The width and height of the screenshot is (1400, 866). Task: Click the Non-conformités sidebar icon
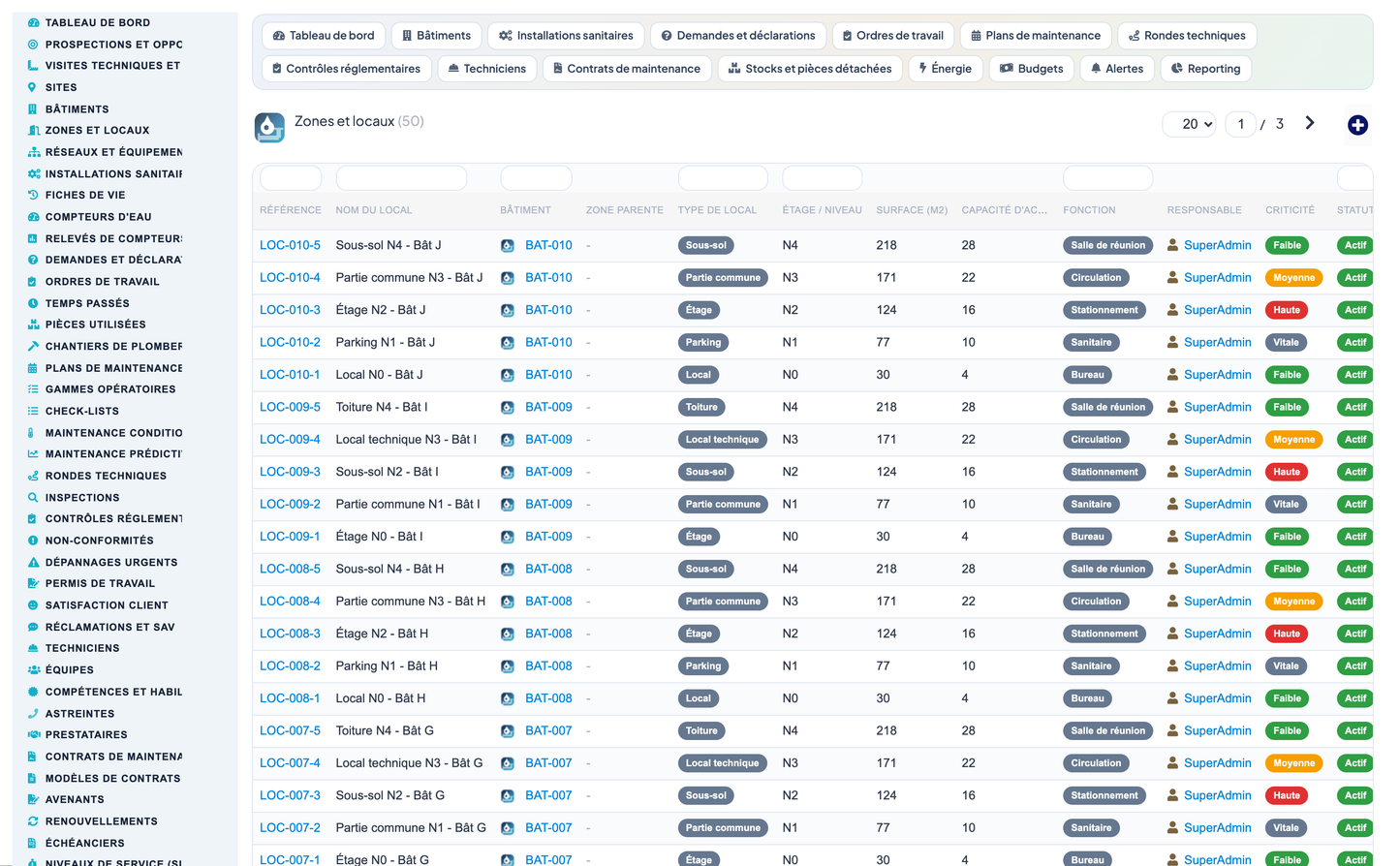pyautogui.click(x=33, y=541)
